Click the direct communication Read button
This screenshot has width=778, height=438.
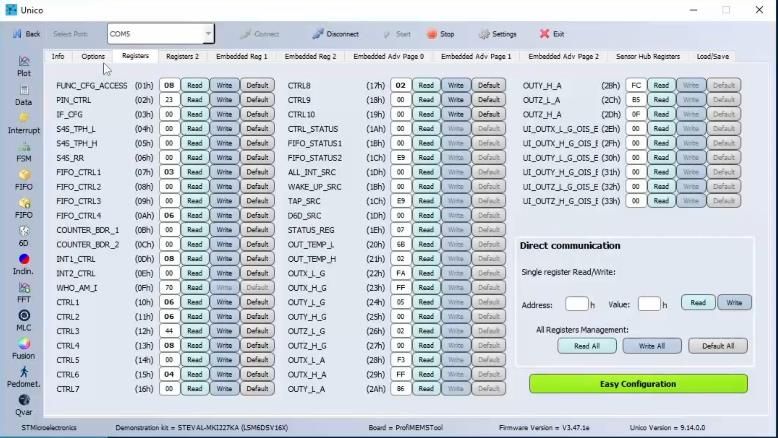pos(698,303)
